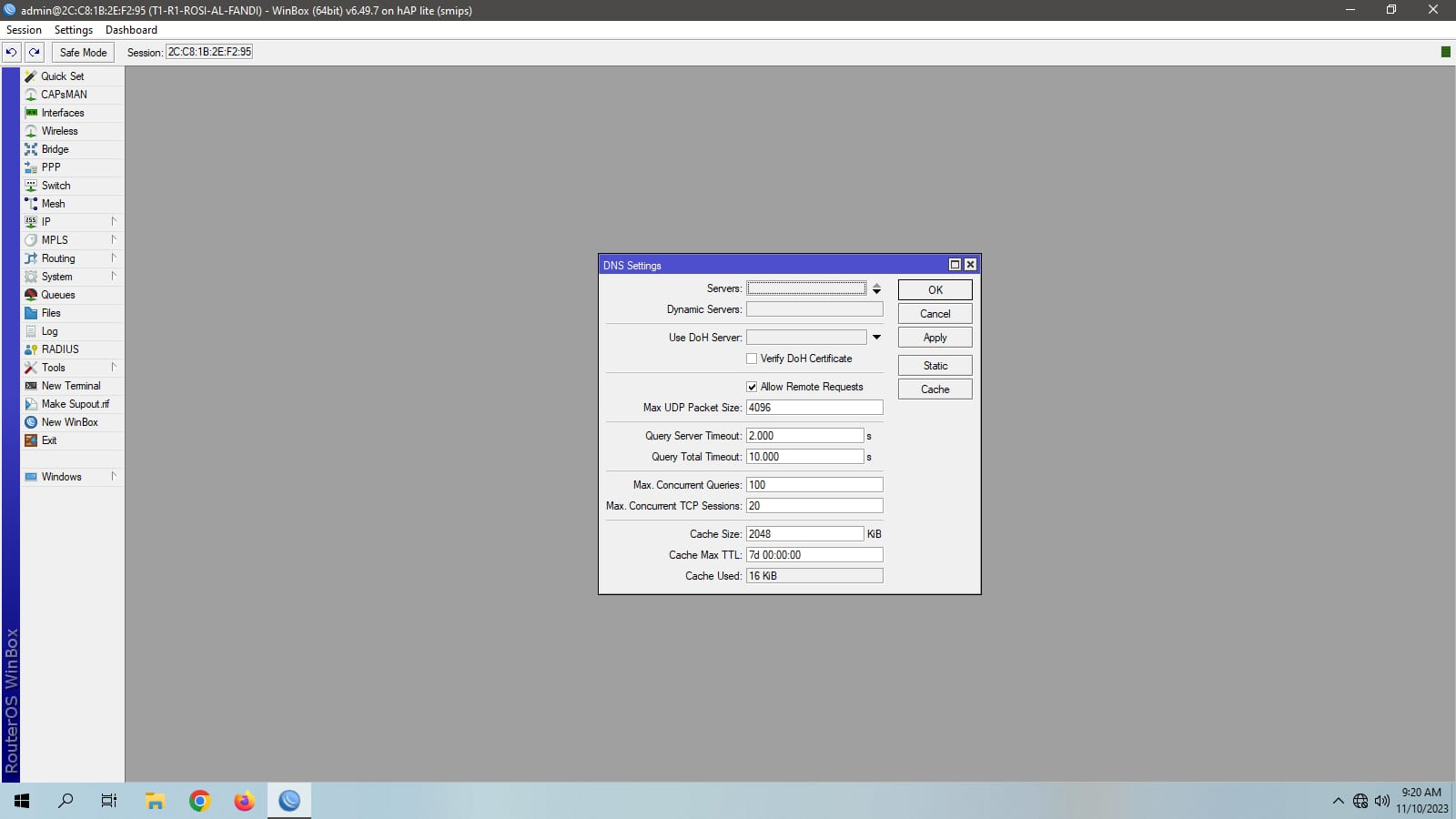This screenshot has width=1456, height=819.
Task: Click the Use DoH Server field
Action: (x=806, y=338)
